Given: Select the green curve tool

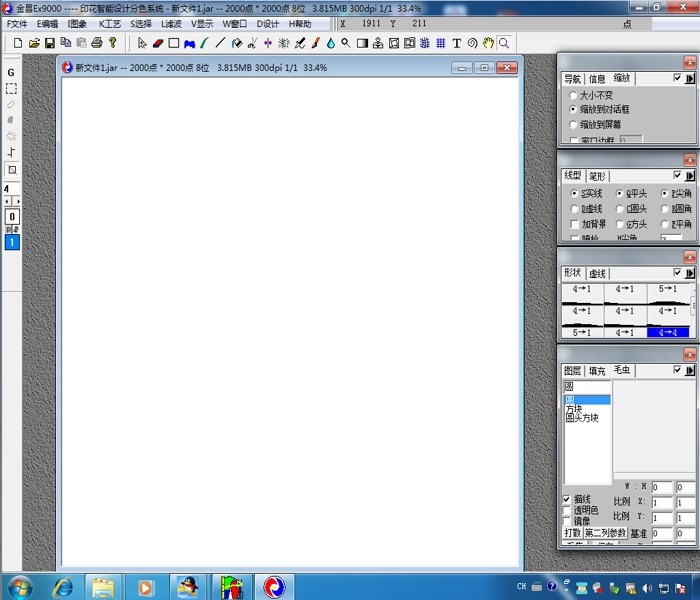Looking at the screenshot, I should 204,43.
